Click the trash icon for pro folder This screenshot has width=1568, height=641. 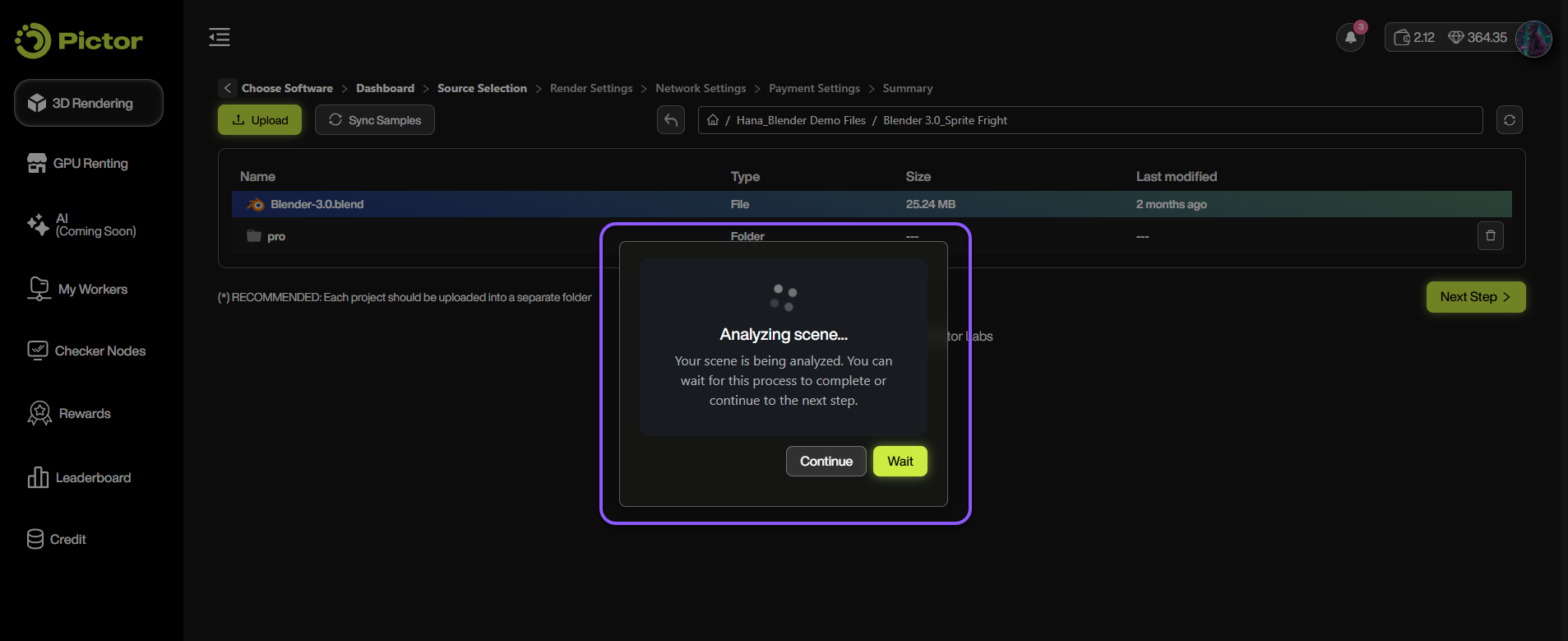pos(1490,236)
